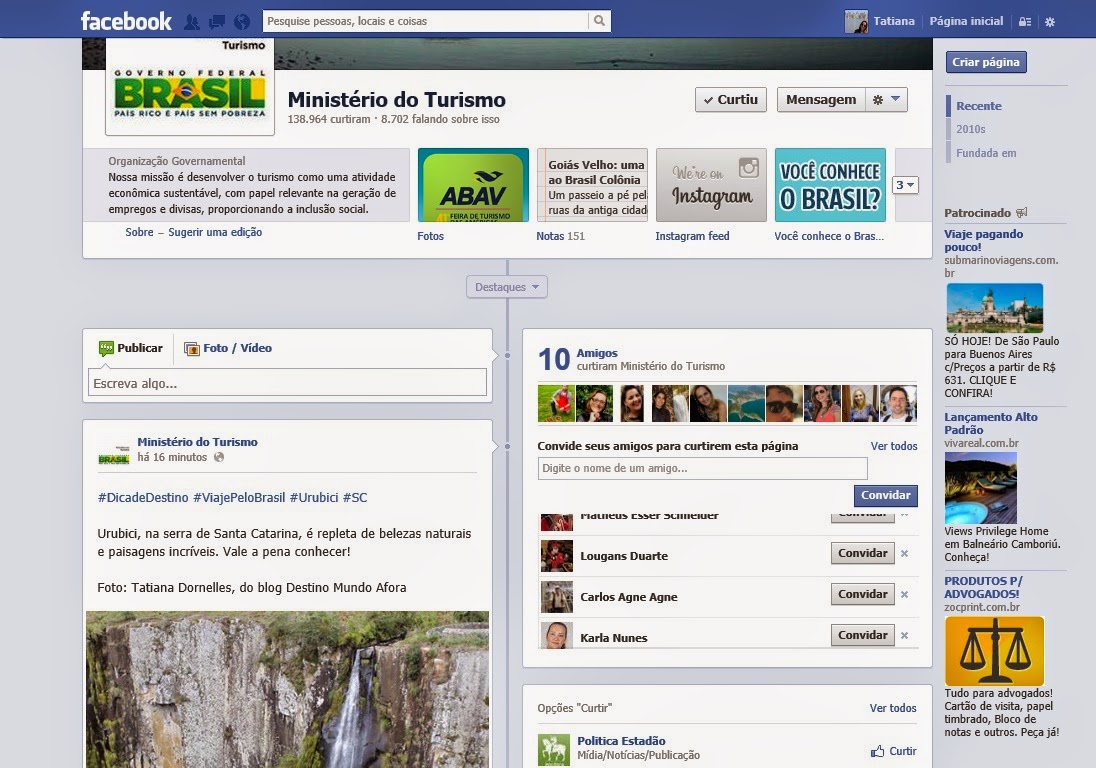Go to Página inicial
This screenshot has width=1096, height=768.
click(966, 21)
